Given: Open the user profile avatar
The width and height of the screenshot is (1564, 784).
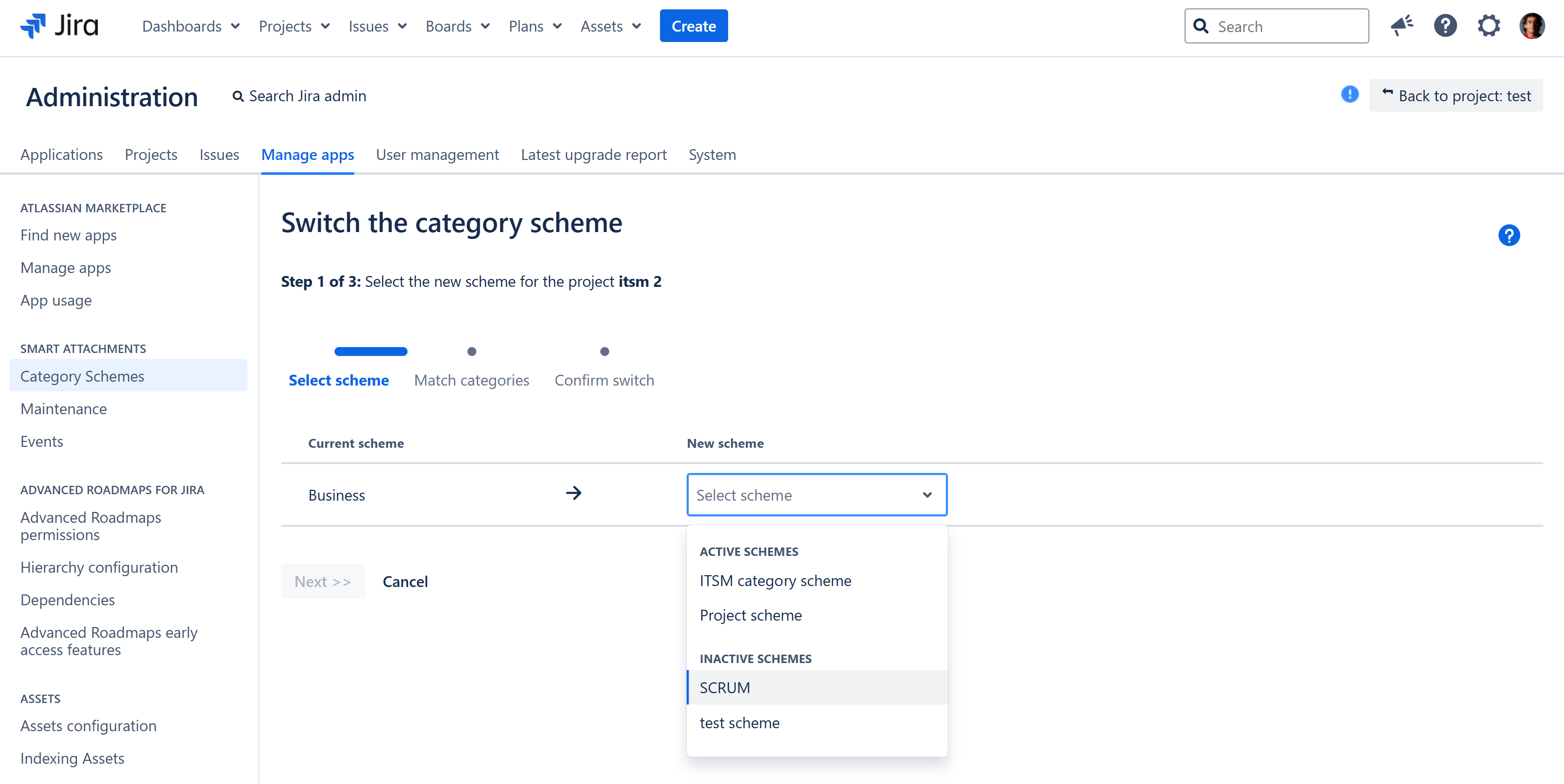Looking at the screenshot, I should pyautogui.click(x=1532, y=26).
